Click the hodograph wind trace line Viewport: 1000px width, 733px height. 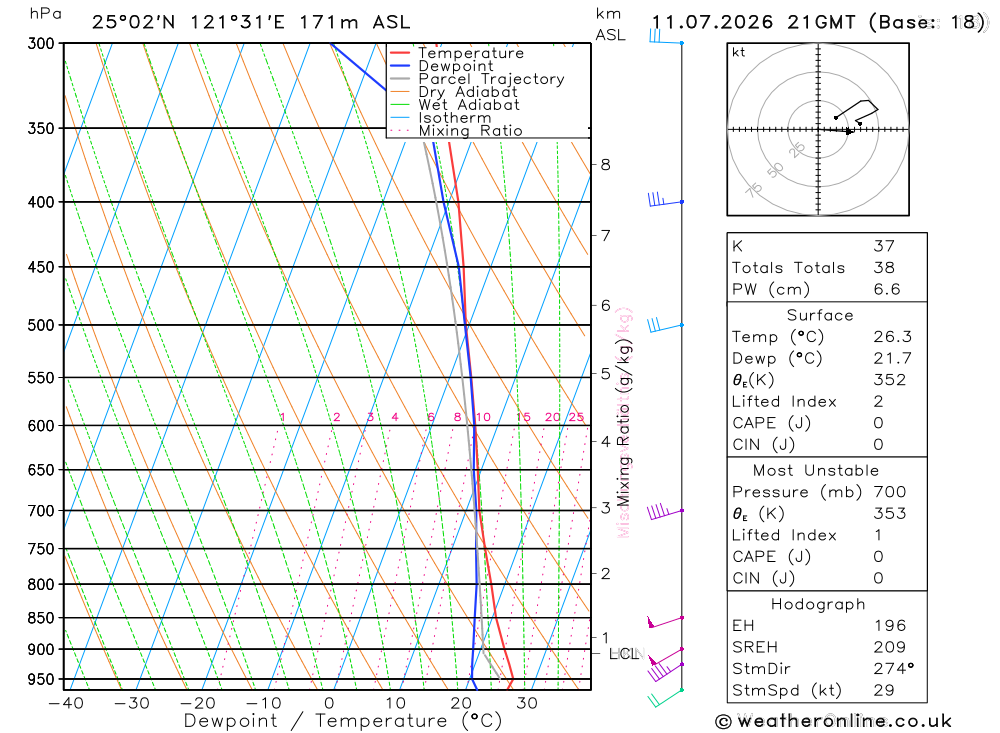tap(857, 110)
